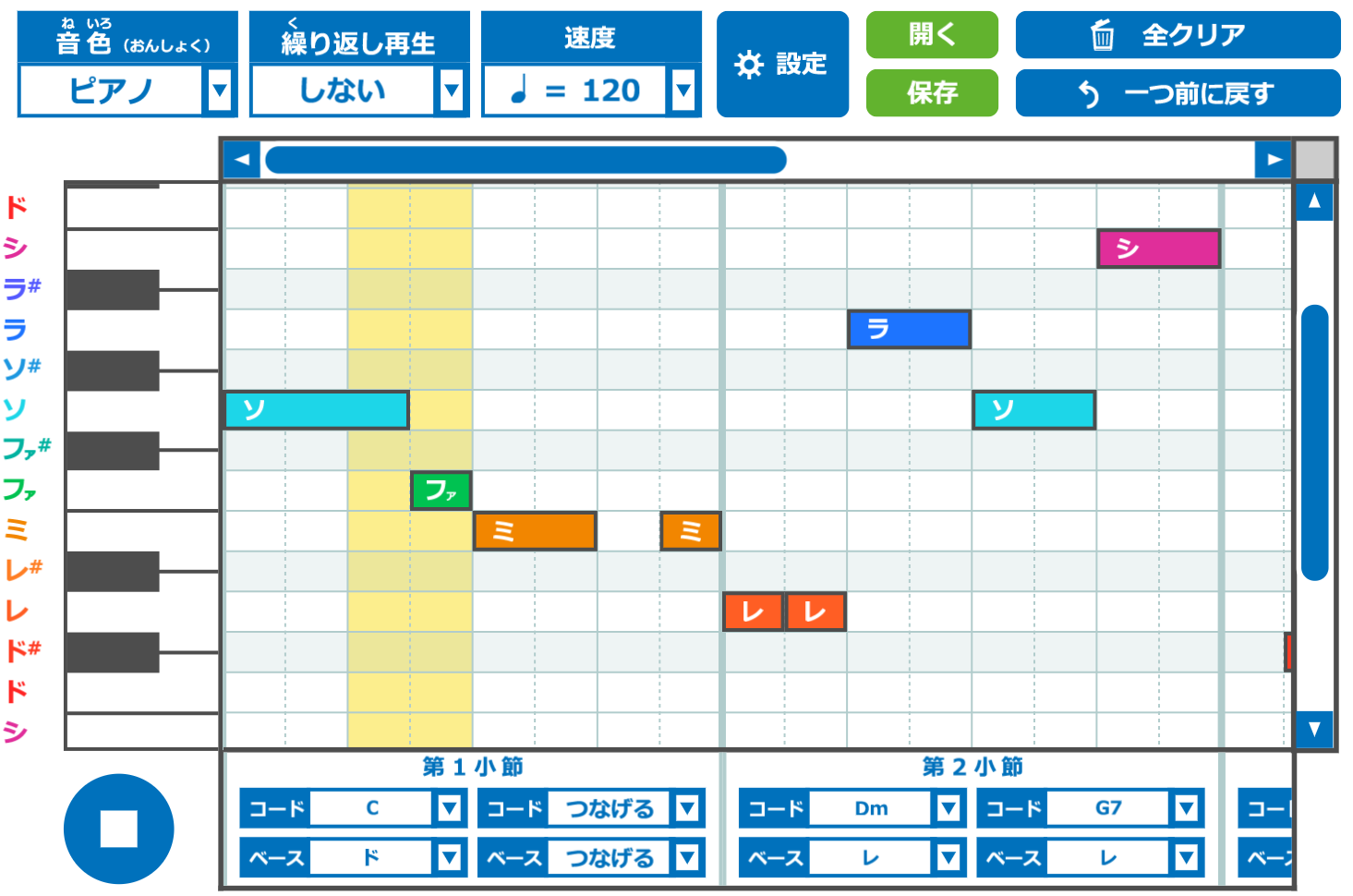This screenshot has width=1353, height=896.
Task: Select the short orange ミ note block
Action: [691, 531]
